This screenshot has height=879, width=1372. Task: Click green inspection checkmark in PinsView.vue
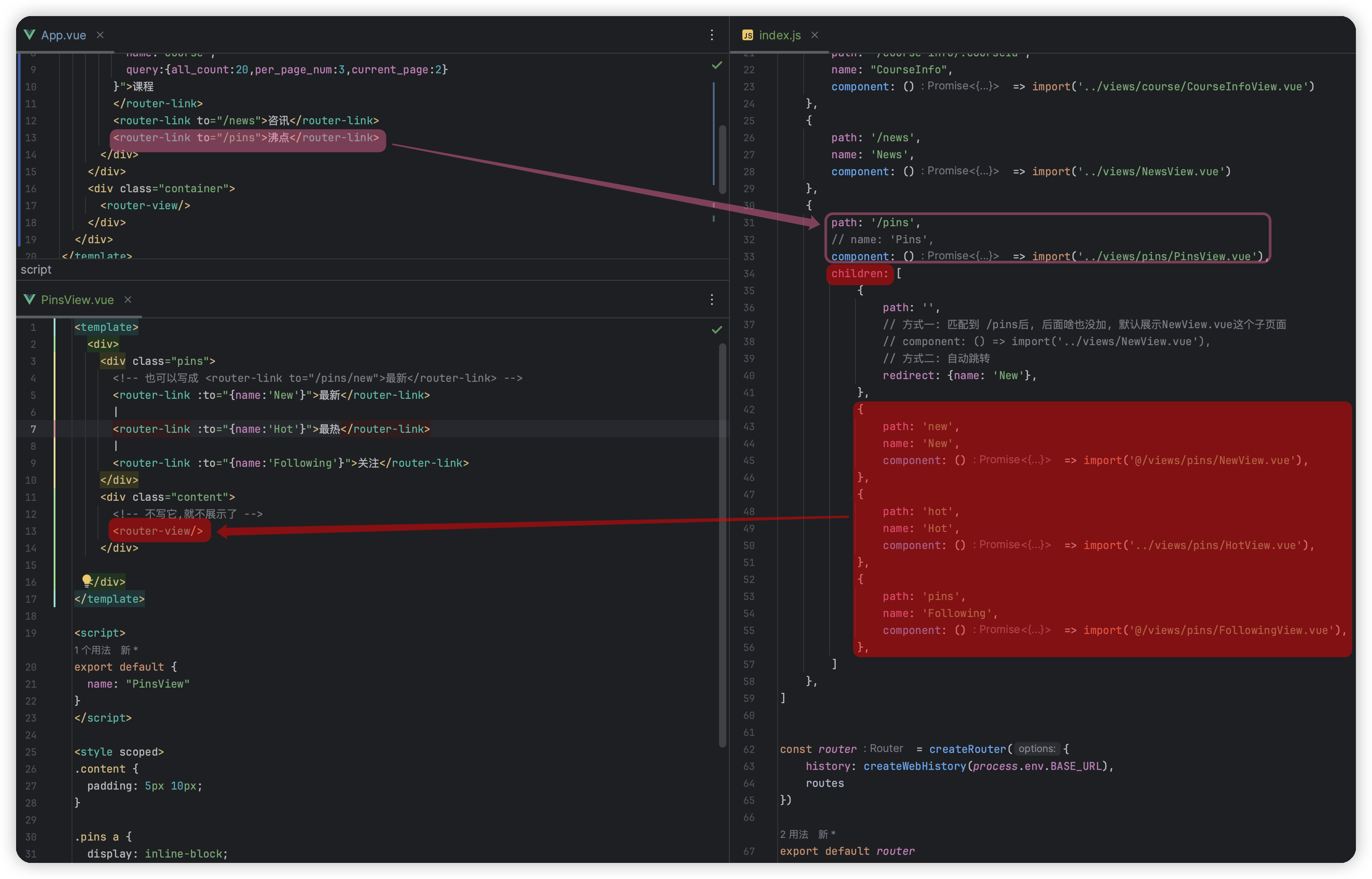click(x=716, y=330)
